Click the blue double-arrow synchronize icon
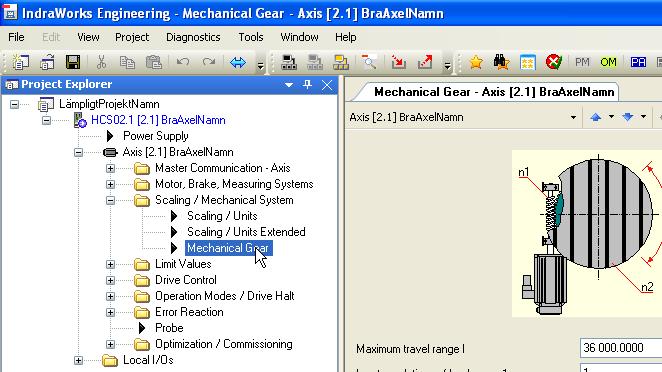662x372 pixels. click(238, 62)
